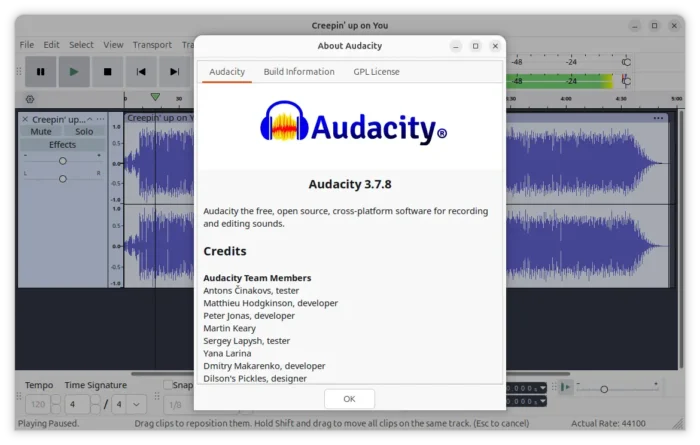Click the time signature numerator stepper
Viewport: 700px width, 445px height.
[96, 404]
